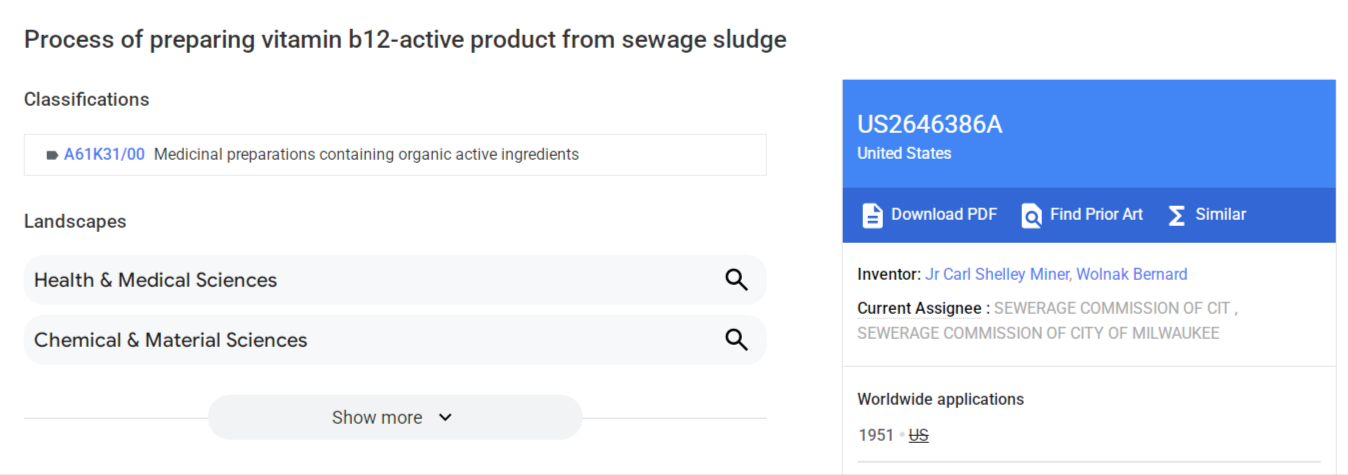Click the tag icon beside A61K31/00
Viewport: 1348px width, 475px height.
[x=52, y=155]
